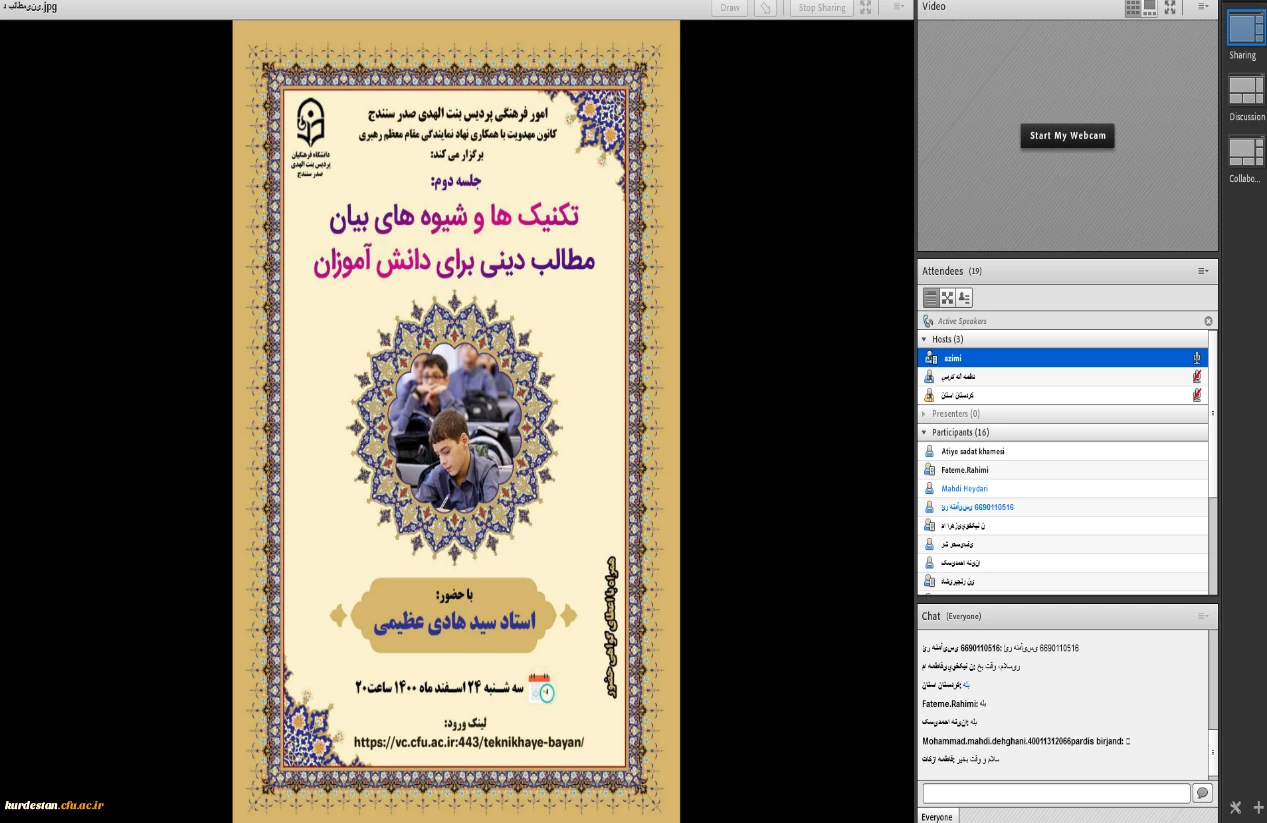
Task: Open the Video pod options menu
Action: tap(1203, 7)
